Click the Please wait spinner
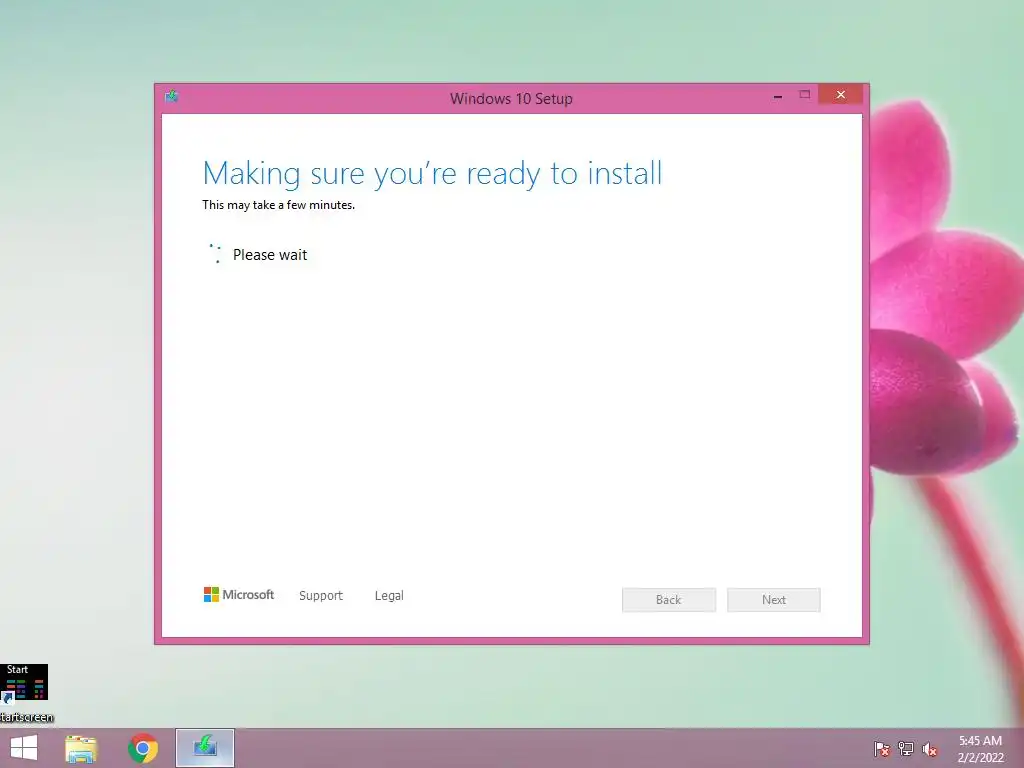Image resolution: width=1024 pixels, height=768 pixels. (215, 253)
